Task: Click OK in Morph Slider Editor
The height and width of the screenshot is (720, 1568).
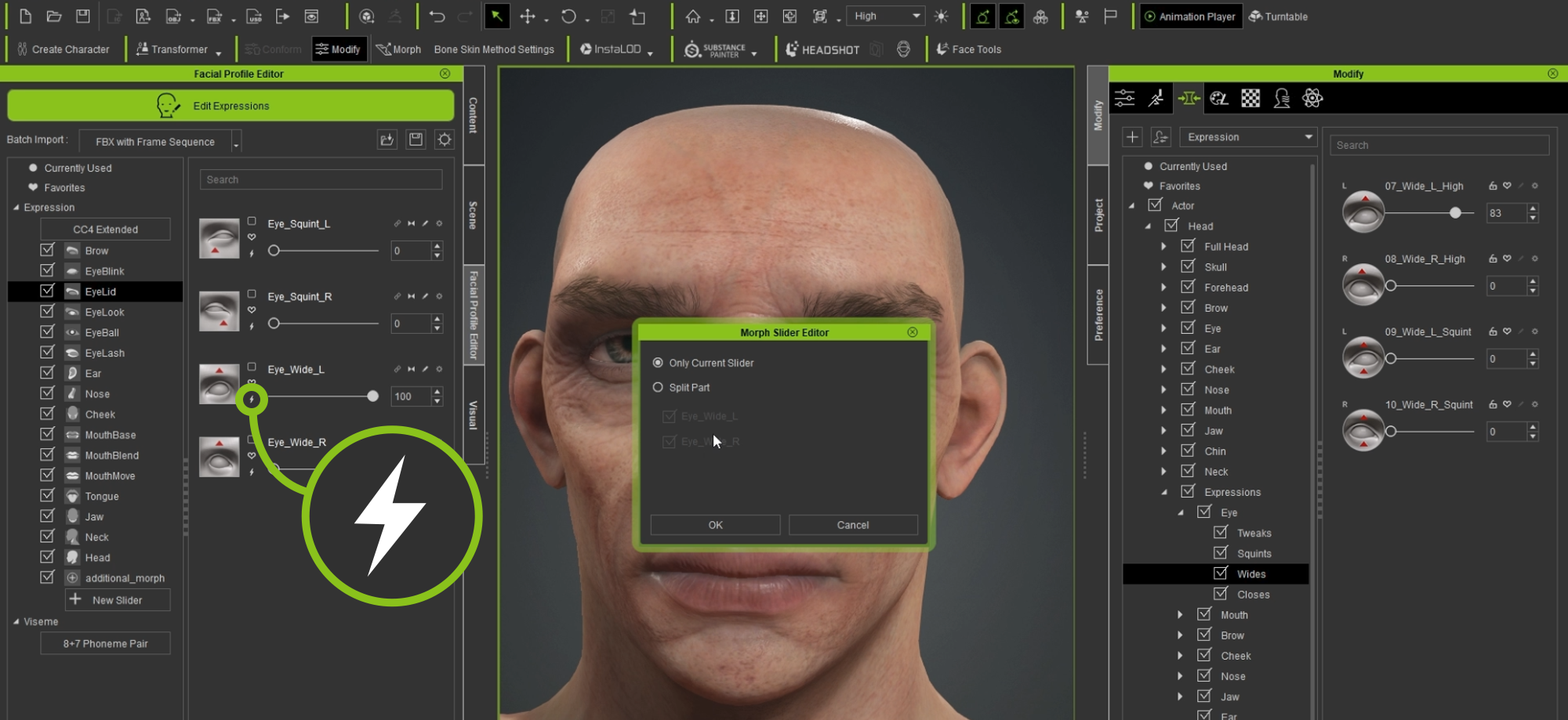Action: point(715,525)
